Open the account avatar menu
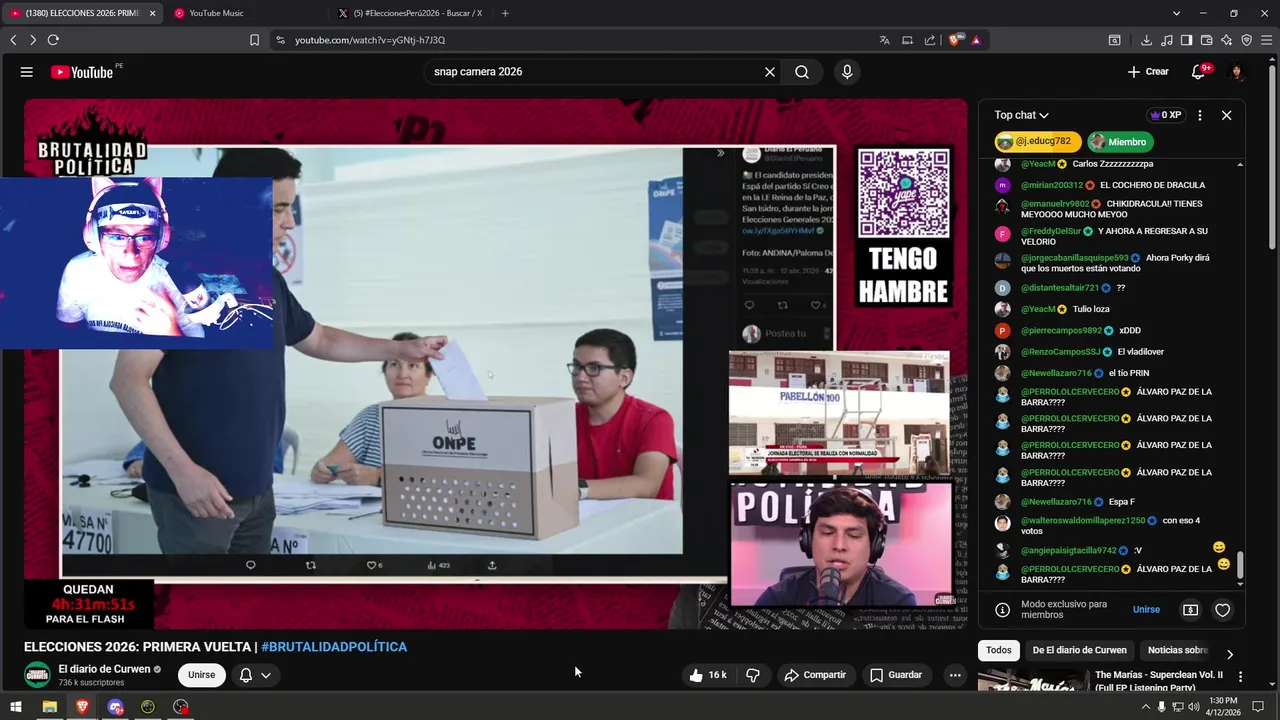1280x720 pixels. [x=1237, y=72]
